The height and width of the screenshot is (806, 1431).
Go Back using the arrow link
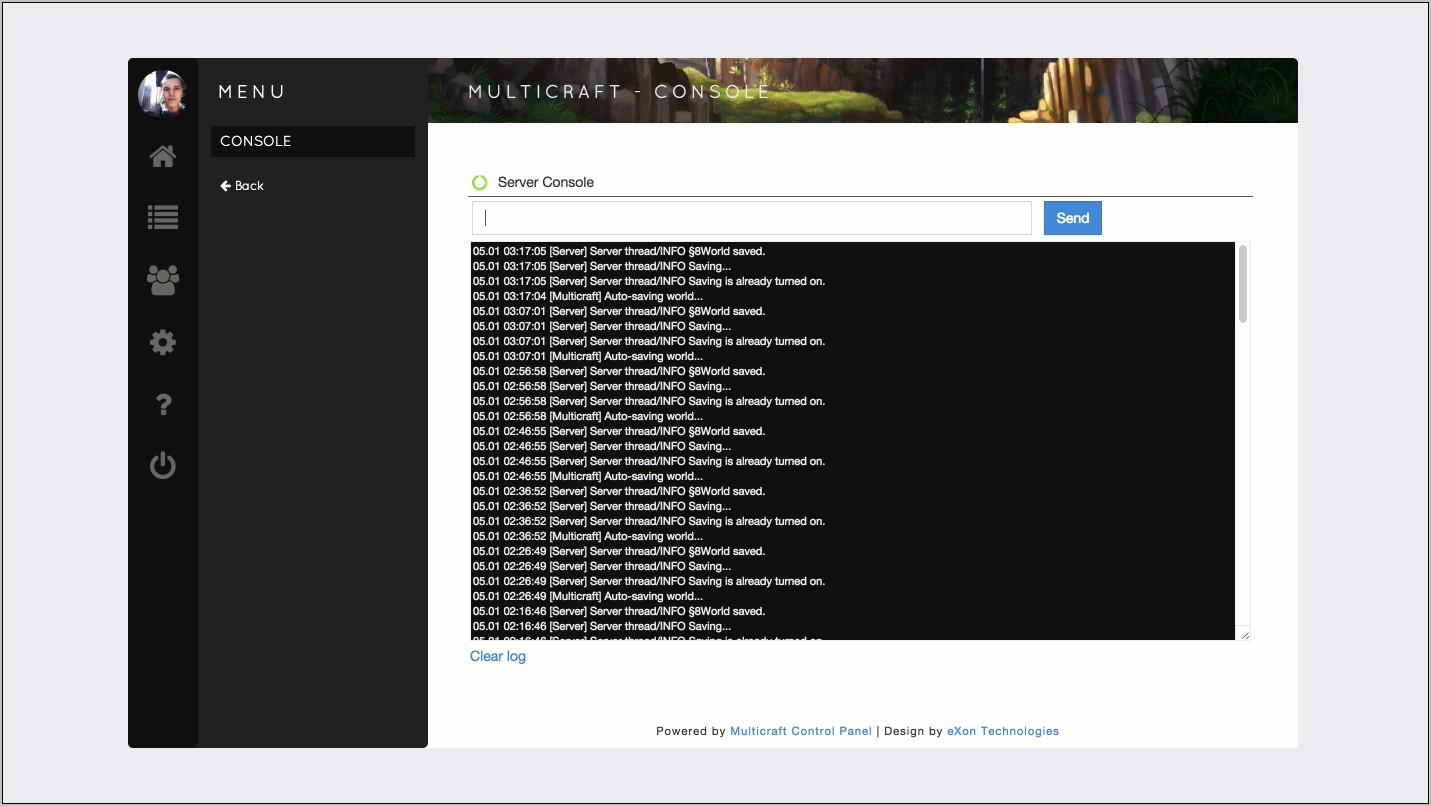242,186
